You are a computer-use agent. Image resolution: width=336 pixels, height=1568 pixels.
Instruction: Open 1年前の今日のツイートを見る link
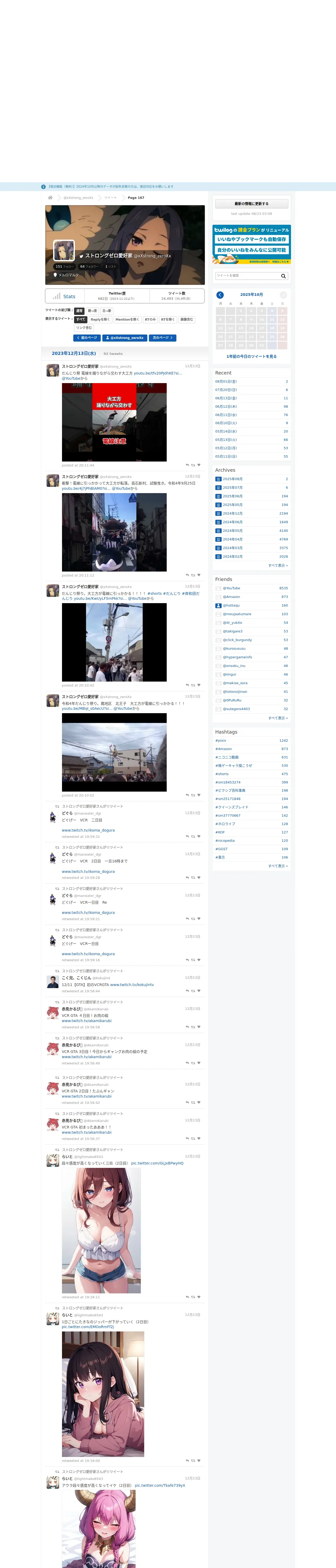251,357
